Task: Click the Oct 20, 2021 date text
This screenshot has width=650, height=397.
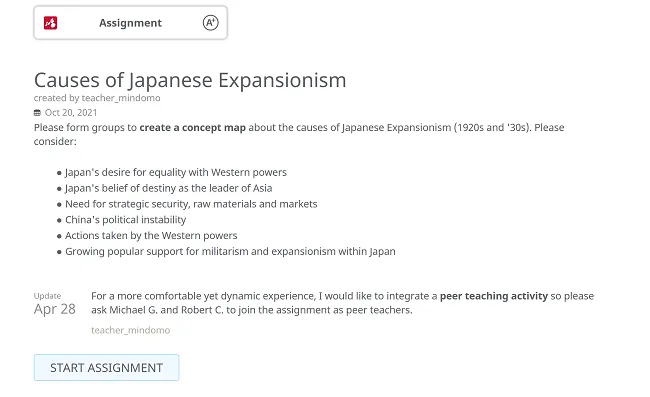Action: 71,113
